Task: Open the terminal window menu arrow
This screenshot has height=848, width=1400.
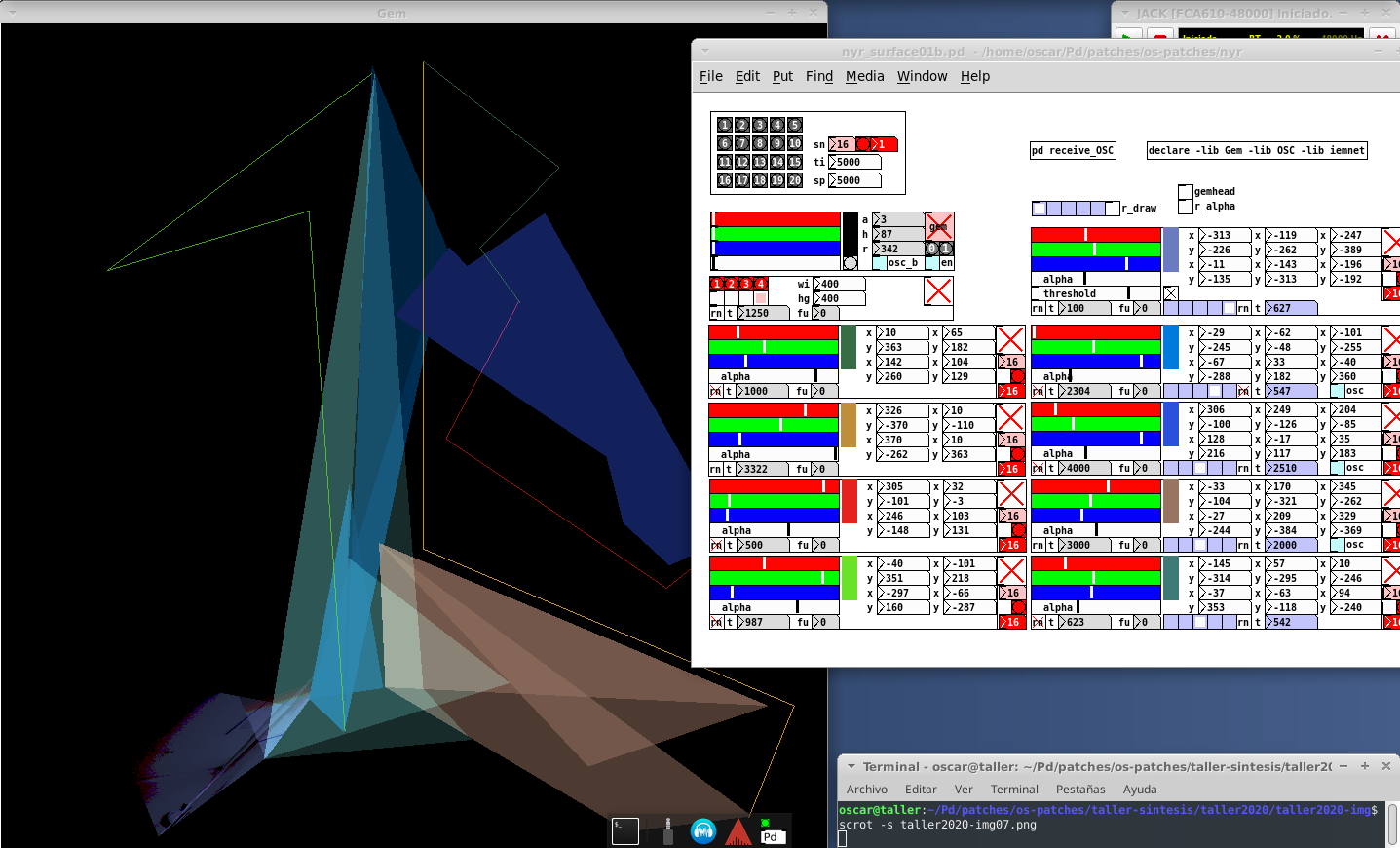Action: click(851, 767)
